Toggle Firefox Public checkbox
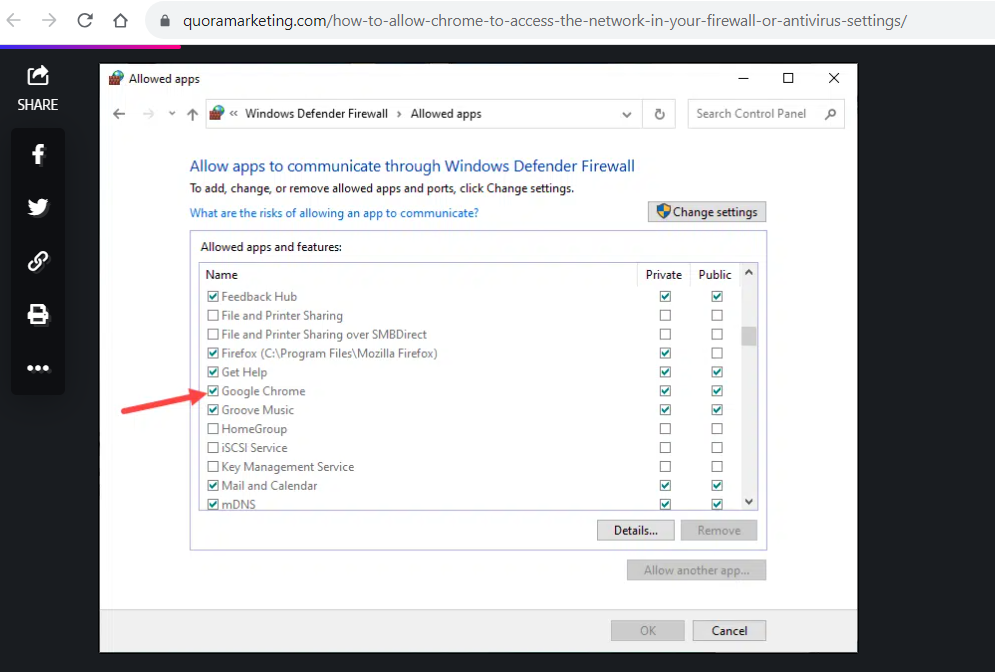Viewport: 995px width, 672px height. pyautogui.click(x=717, y=353)
